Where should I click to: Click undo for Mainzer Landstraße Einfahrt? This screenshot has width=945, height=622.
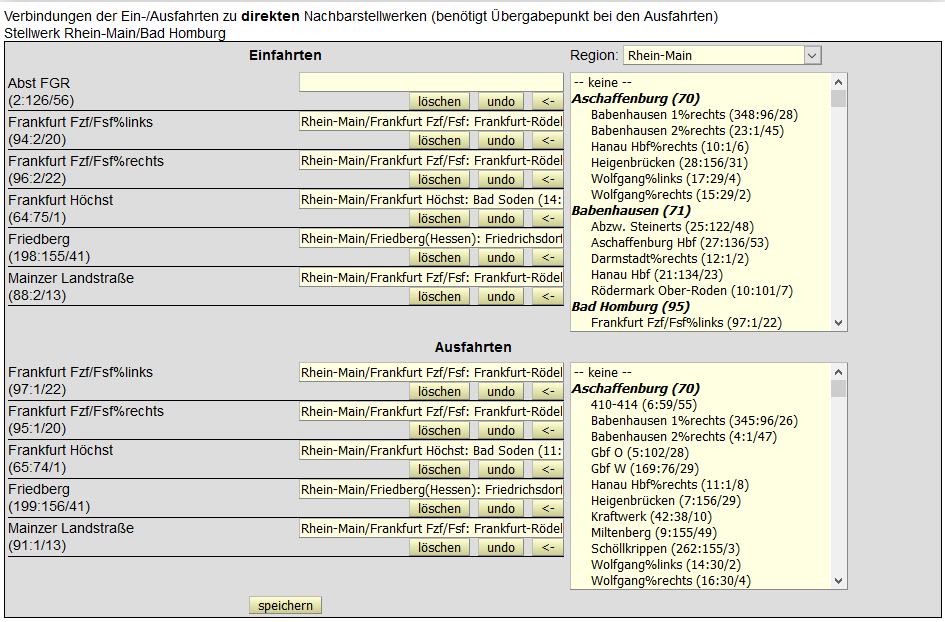click(x=501, y=296)
